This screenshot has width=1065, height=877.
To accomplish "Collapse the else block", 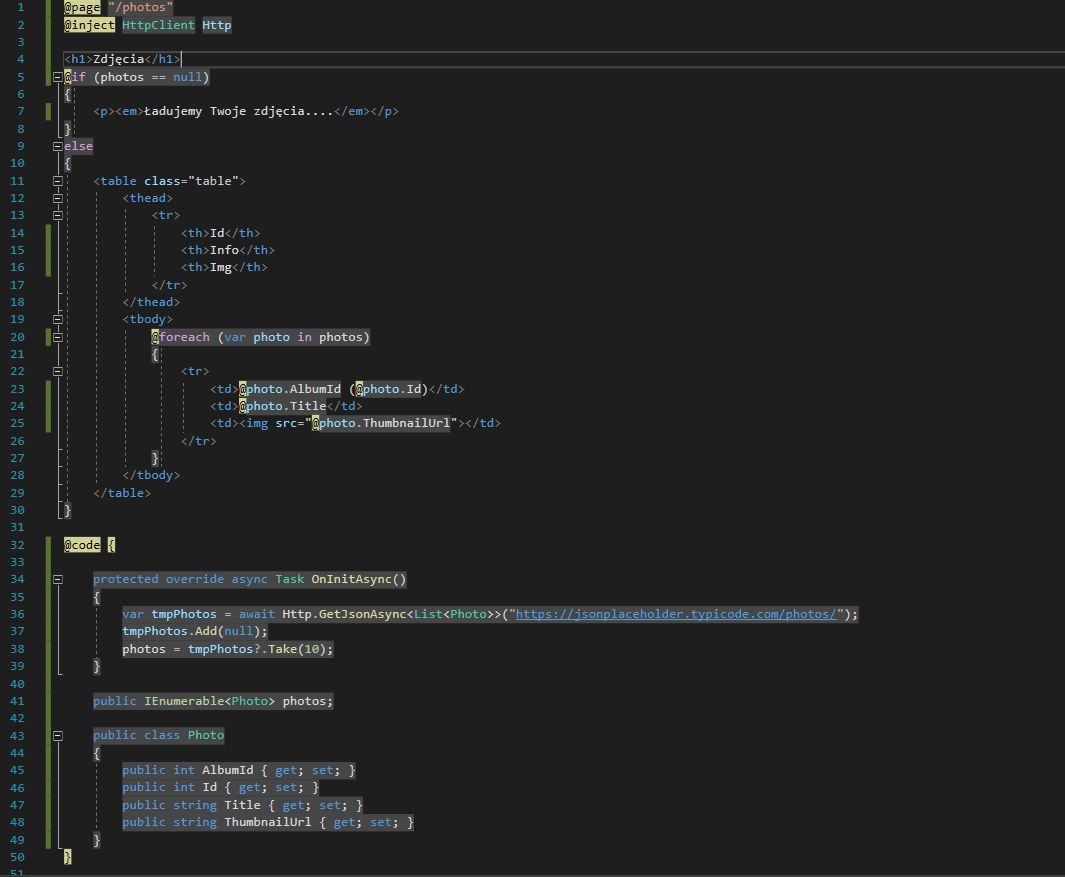I will pyautogui.click(x=58, y=146).
